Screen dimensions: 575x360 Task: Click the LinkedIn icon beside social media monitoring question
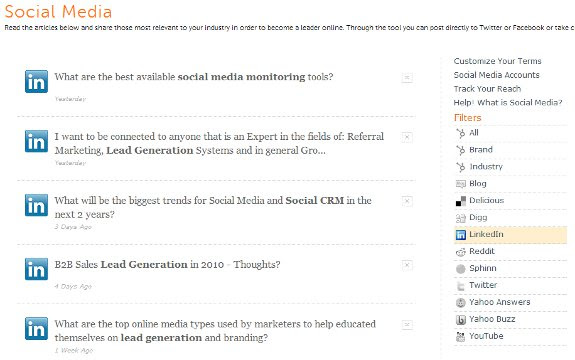36,81
